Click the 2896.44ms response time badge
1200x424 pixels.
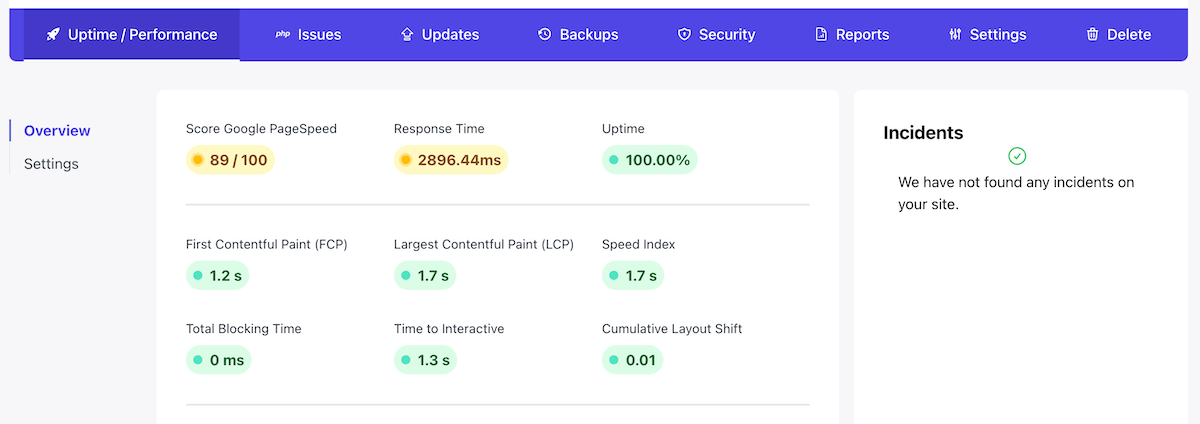(x=451, y=159)
